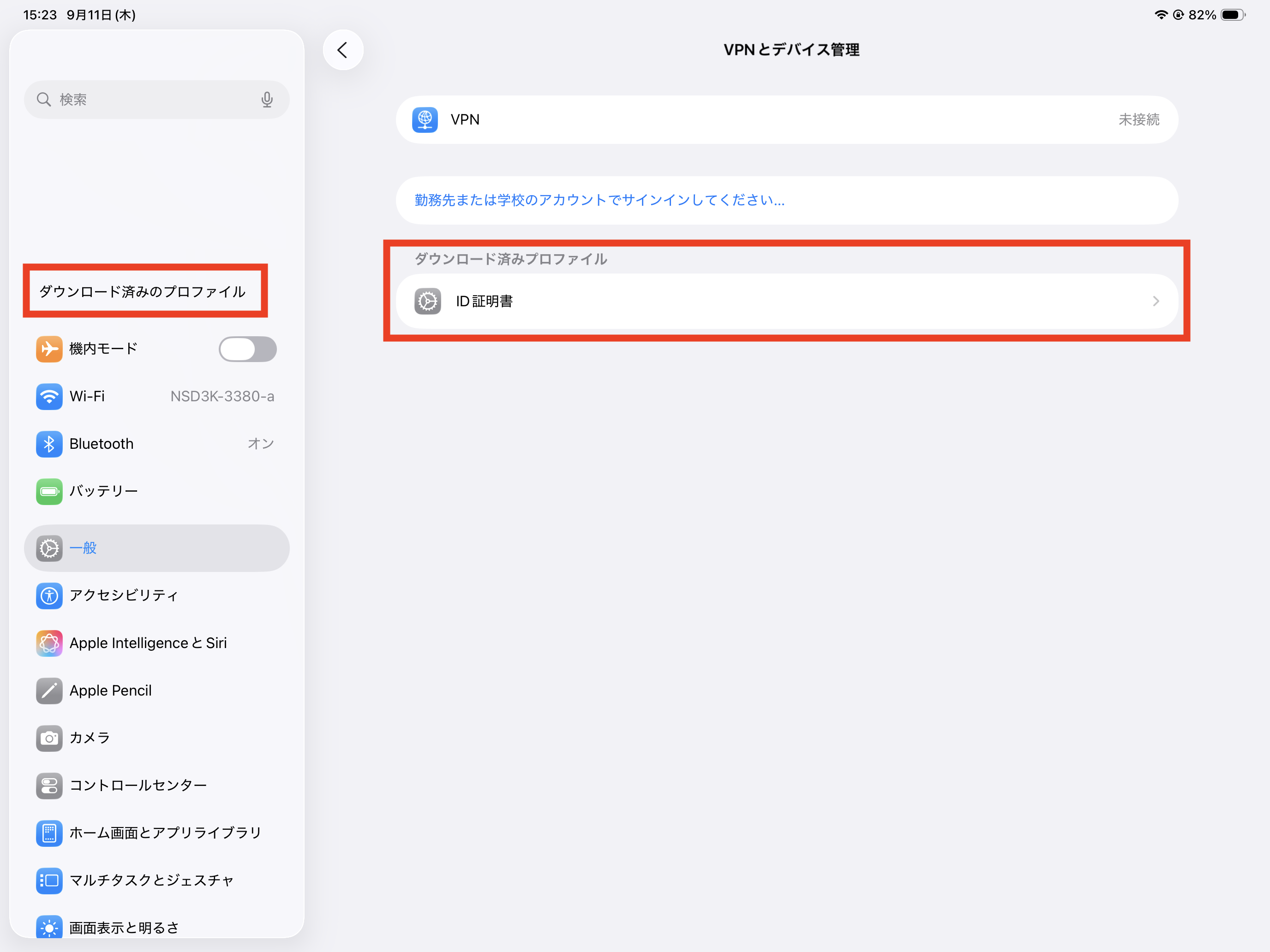Screen dimensions: 1270x952
Task: Tap work or school account sign-in link
Action: coord(599,200)
